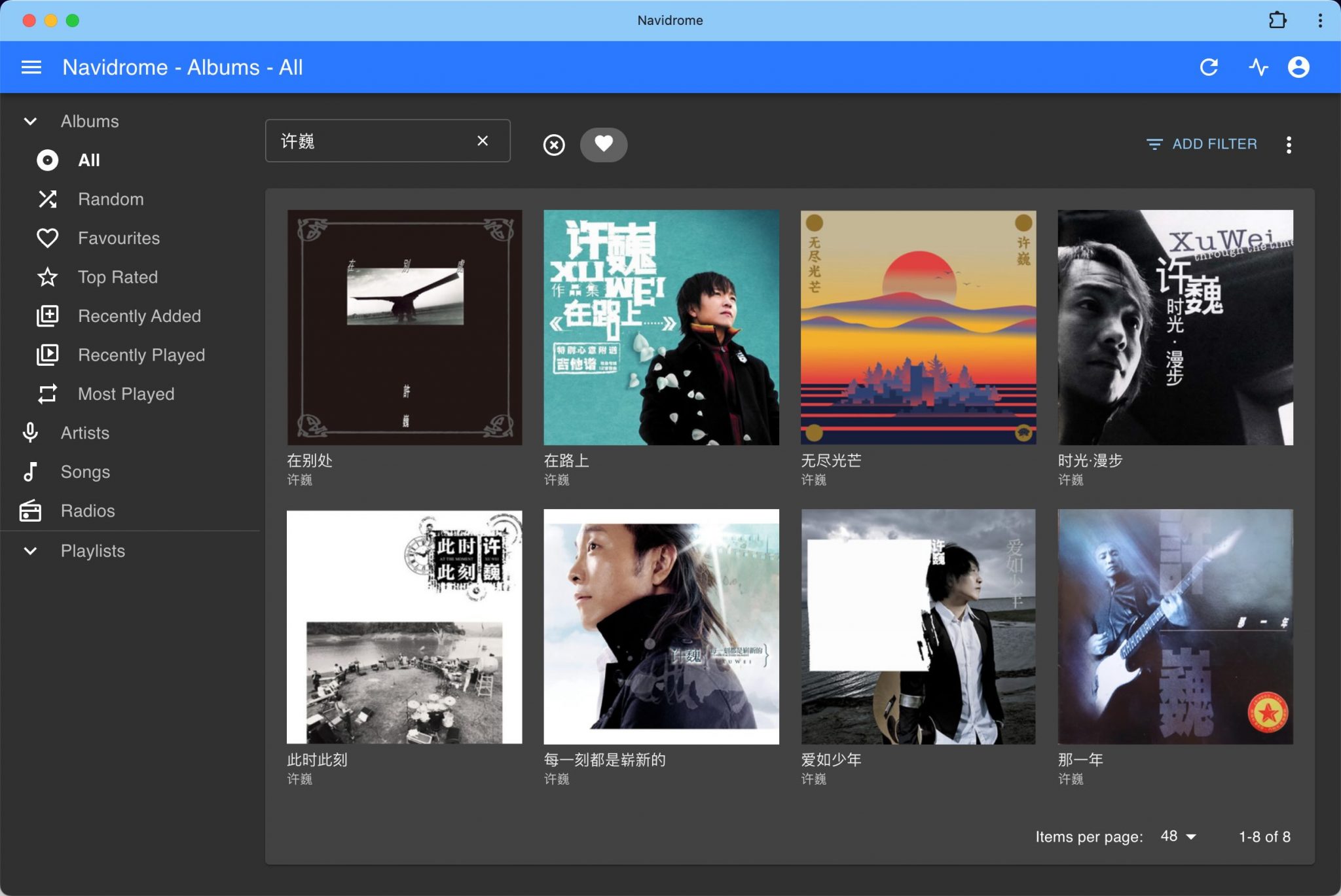This screenshot has height=896, width=1341.
Task: Click the Albums section label
Action: (90, 121)
